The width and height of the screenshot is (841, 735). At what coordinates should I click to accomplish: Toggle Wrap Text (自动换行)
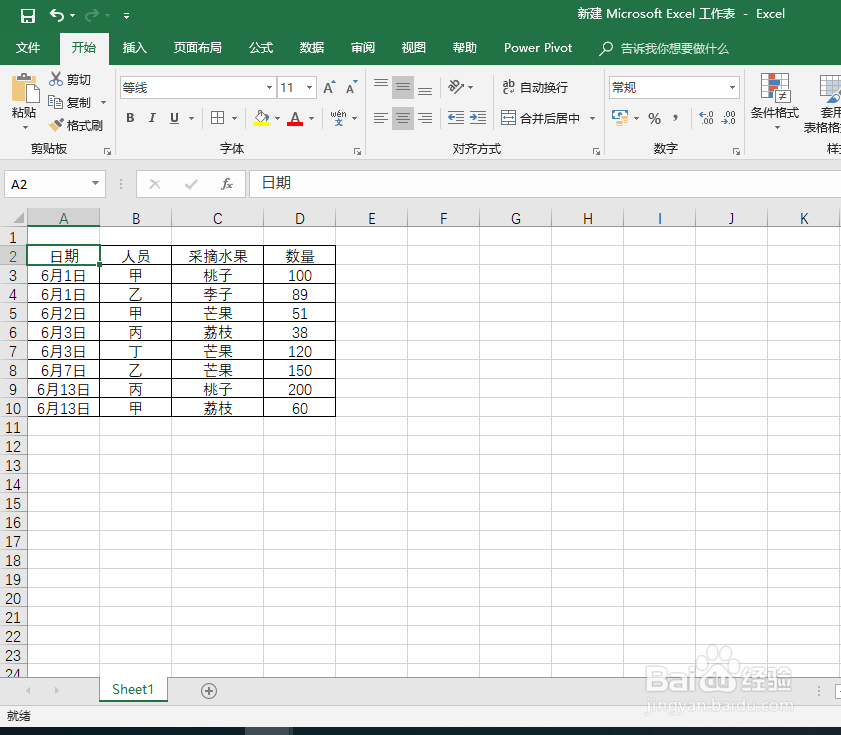coord(535,87)
